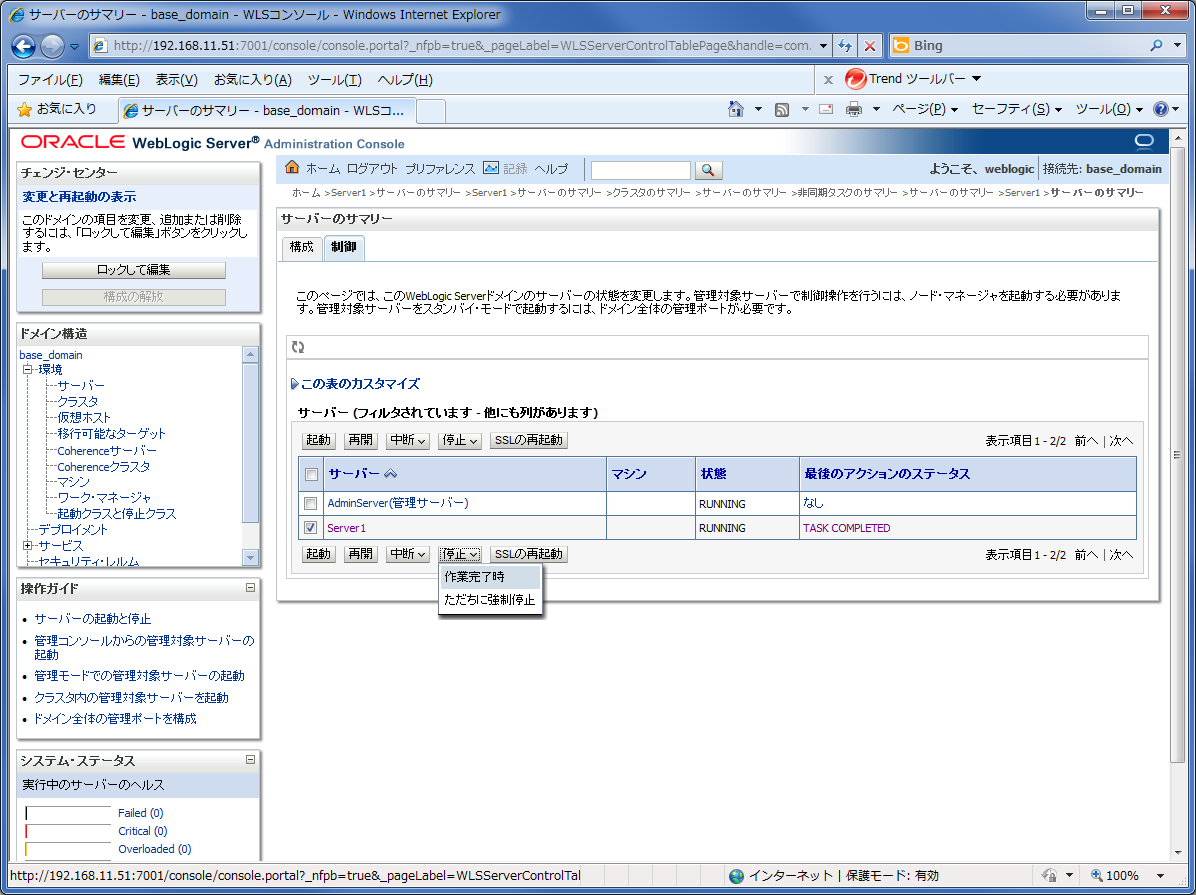This screenshot has width=1196, height=895.
Task: Click the ログアウト link
Action: 372,169
